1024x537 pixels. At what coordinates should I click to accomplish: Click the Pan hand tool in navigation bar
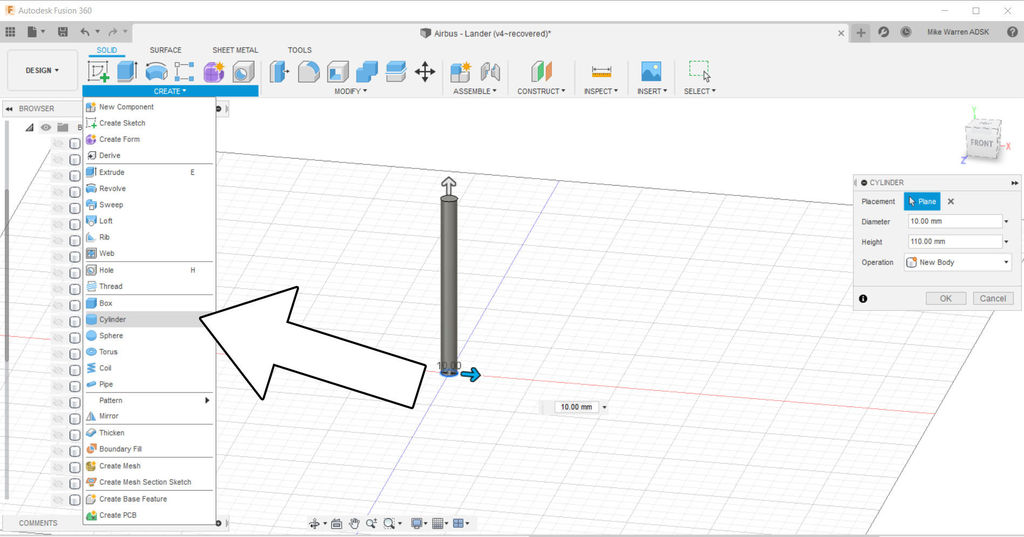coord(354,523)
